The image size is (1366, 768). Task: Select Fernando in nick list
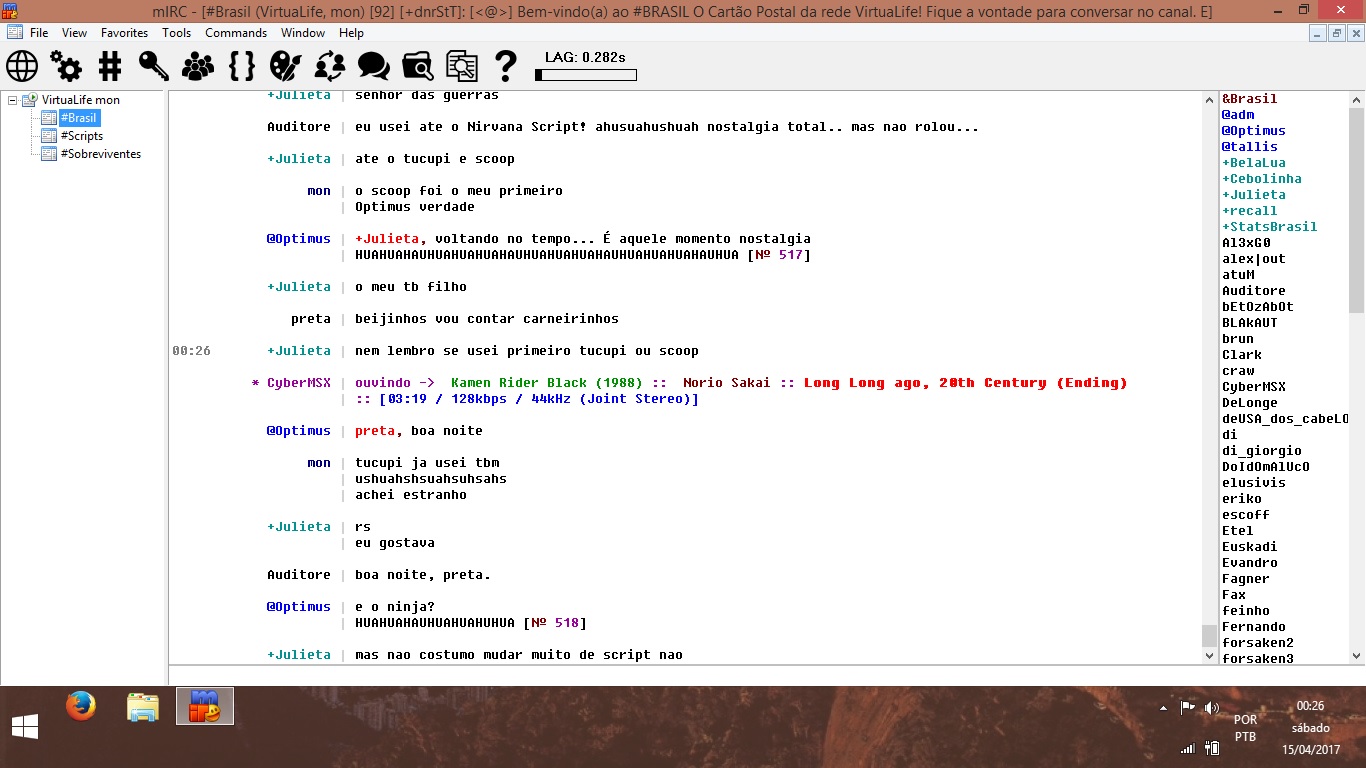[1254, 627]
